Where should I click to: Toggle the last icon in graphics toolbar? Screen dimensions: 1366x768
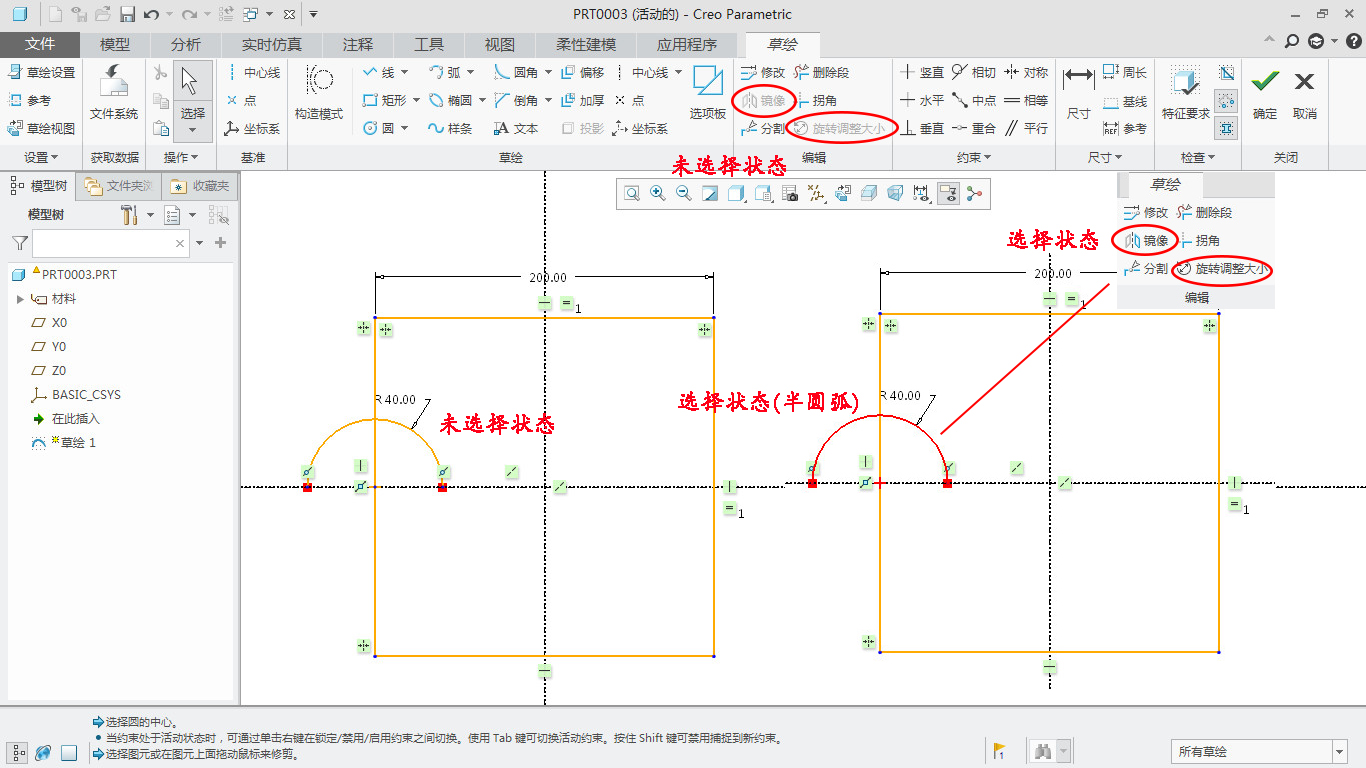click(974, 193)
